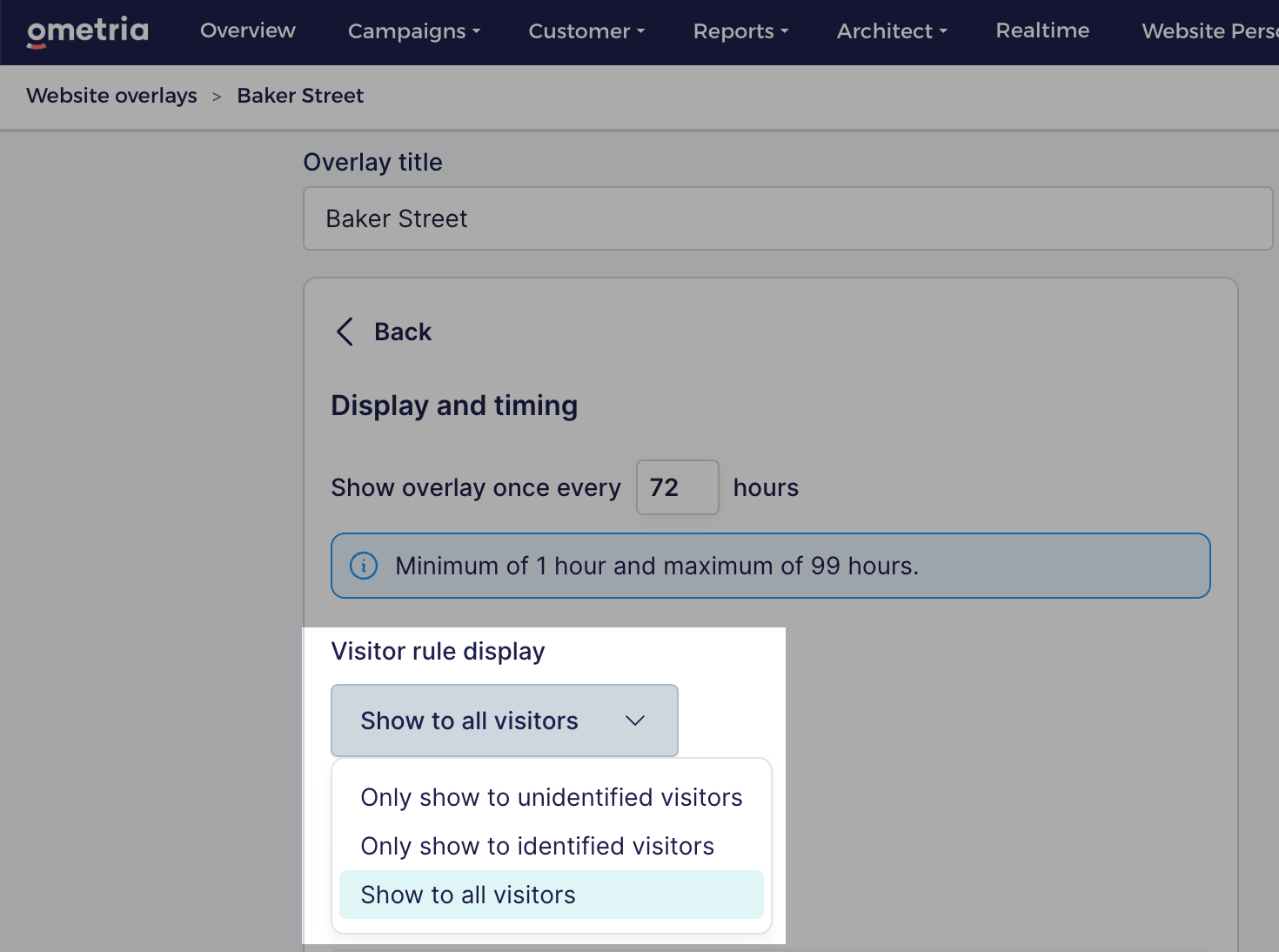Image resolution: width=1279 pixels, height=952 pixels.
Task: Click the Back text link
Action: tap(403, 332)
